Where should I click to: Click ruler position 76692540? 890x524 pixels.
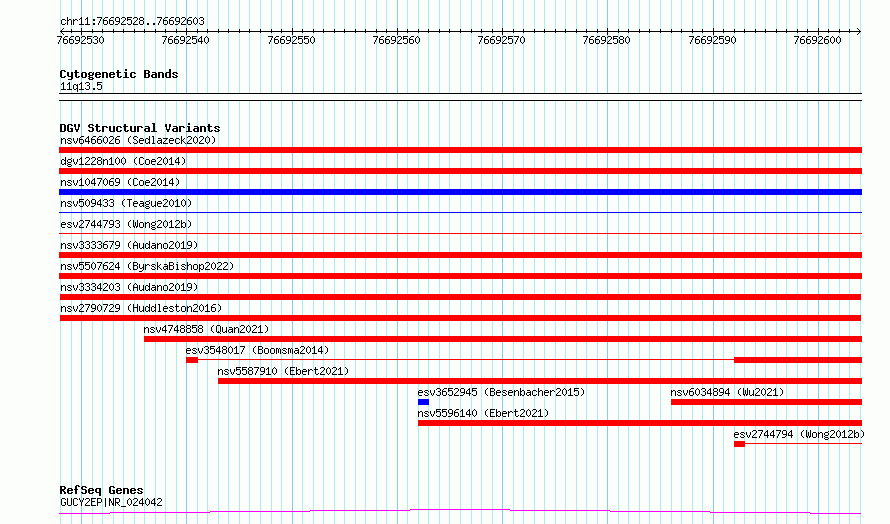186,40
